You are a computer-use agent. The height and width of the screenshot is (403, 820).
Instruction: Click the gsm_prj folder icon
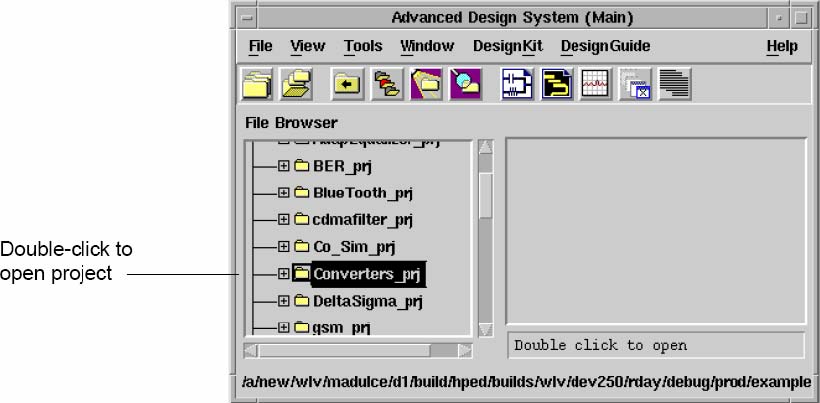[x=301, y=327]
